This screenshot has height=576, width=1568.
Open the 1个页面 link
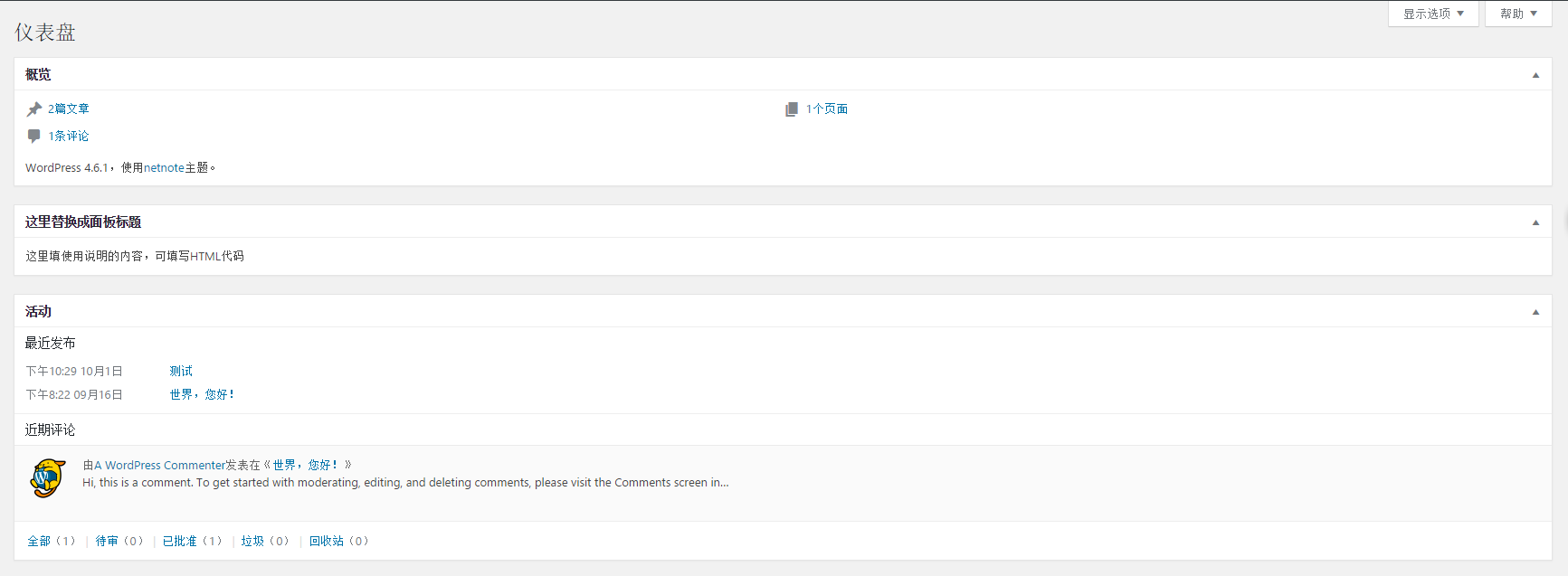point(827,109)
